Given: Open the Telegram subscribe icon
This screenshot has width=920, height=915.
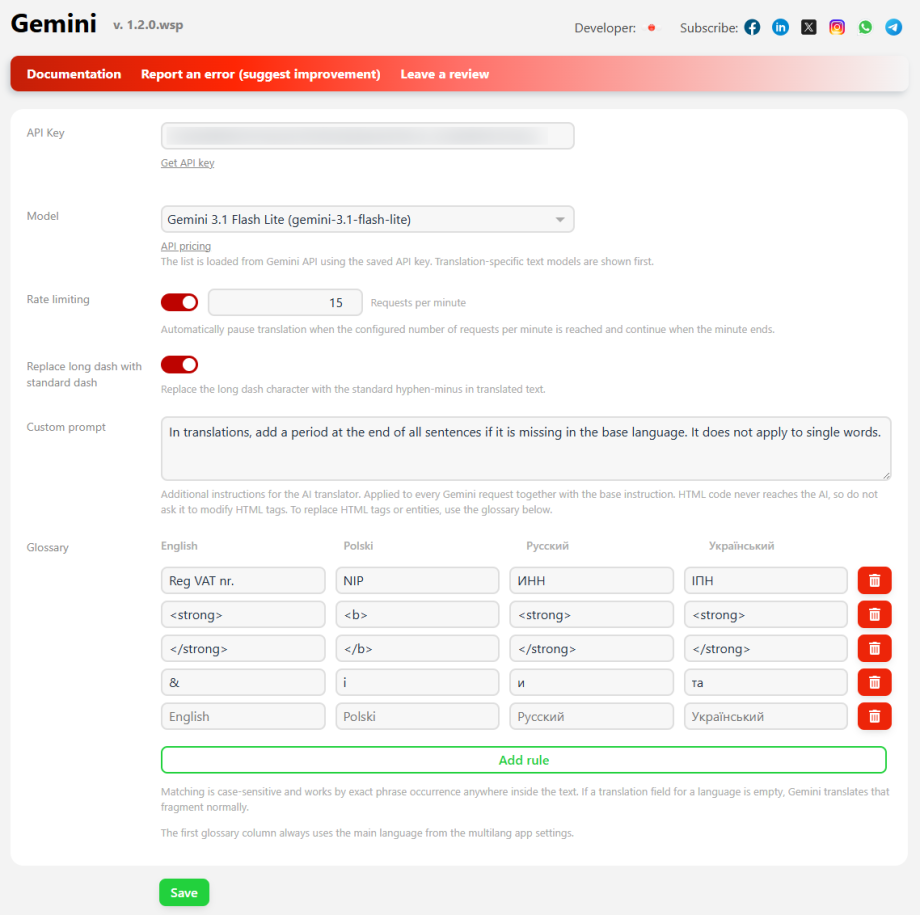Looking at the screenshot, I should coord(893,27).
